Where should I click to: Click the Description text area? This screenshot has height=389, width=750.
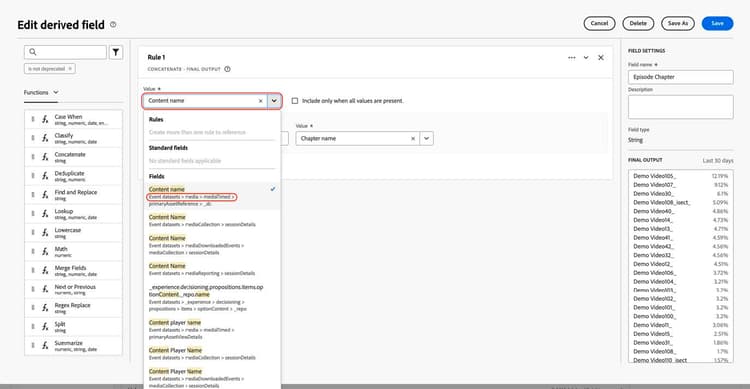(680, 107)
